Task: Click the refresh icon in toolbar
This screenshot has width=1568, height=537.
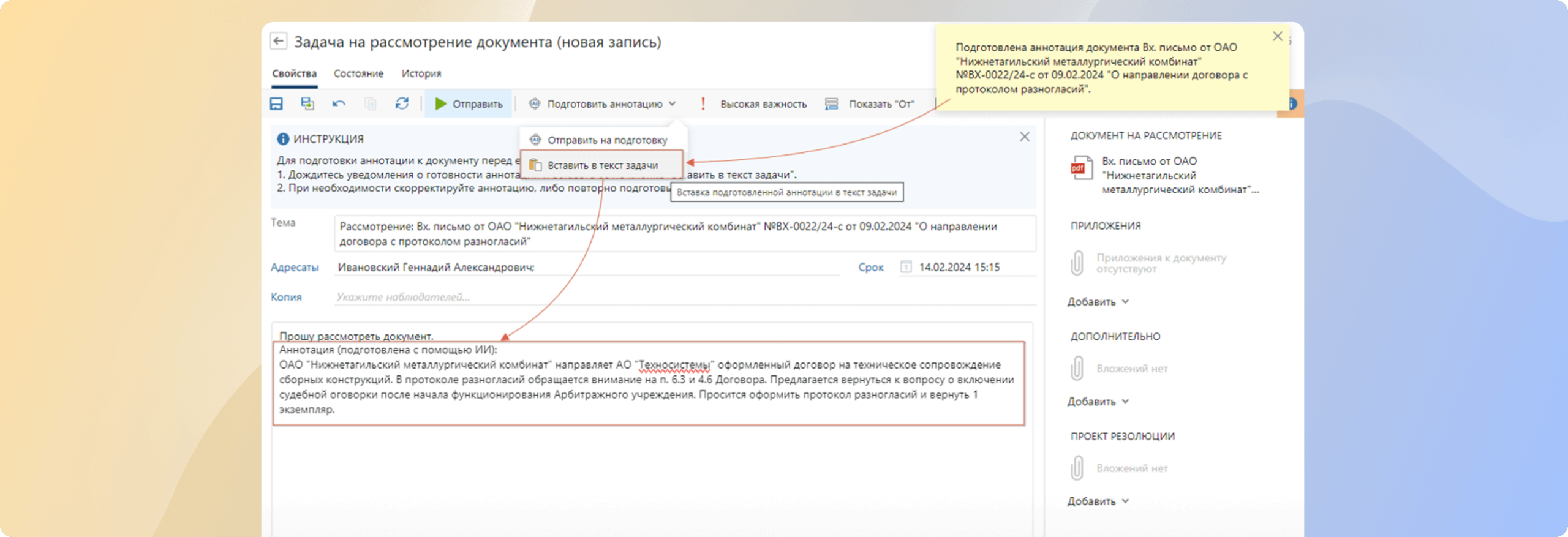Action: click(402, 103)
